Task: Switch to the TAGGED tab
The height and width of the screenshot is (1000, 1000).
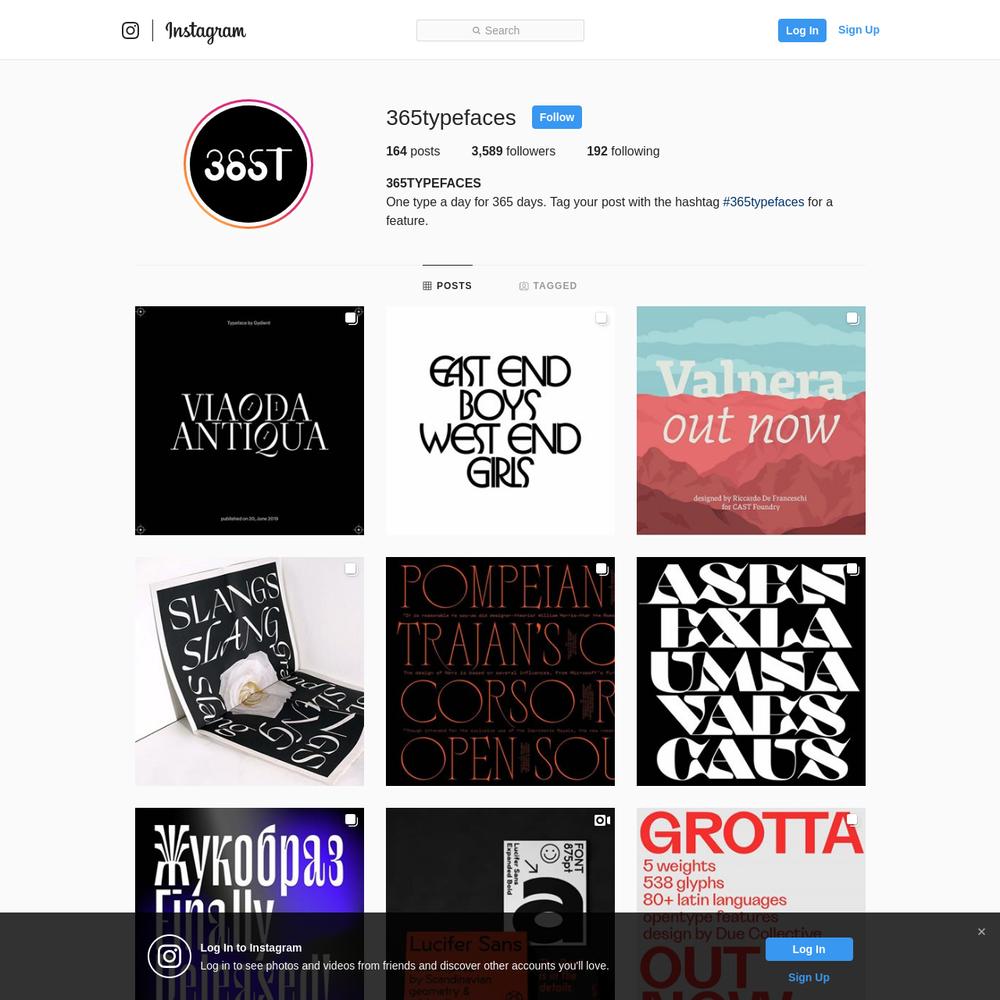Action: (x=548, y=286)
